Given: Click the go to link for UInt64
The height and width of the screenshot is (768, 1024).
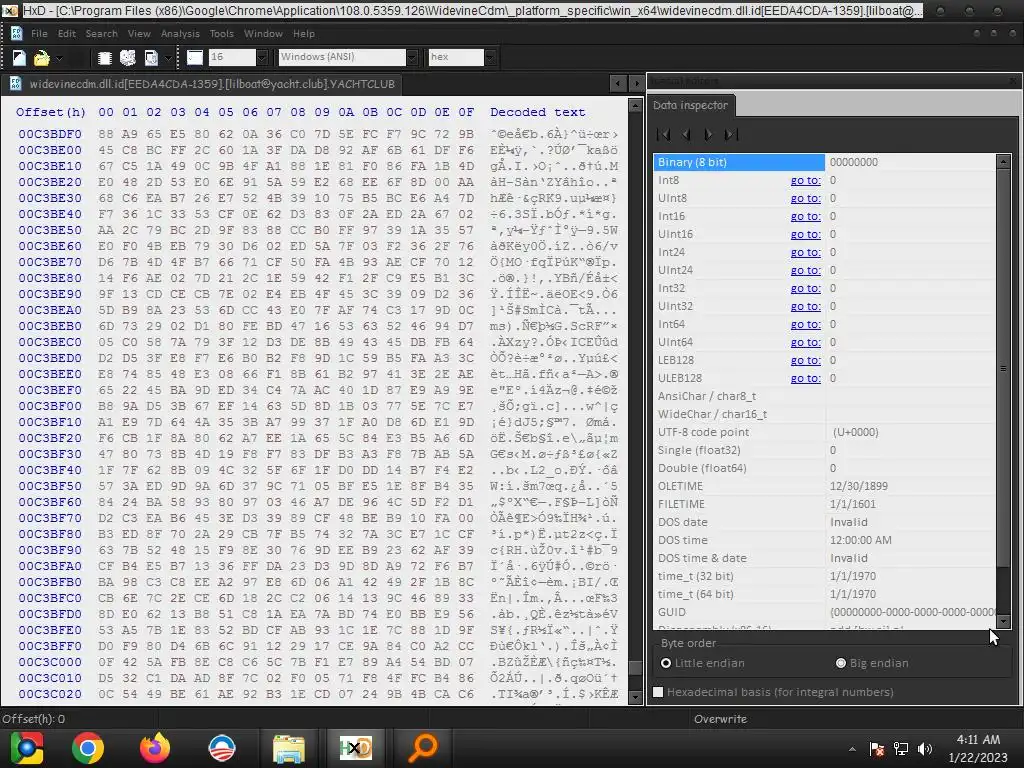Looking at the screenshot, I should tap(805, 342).
